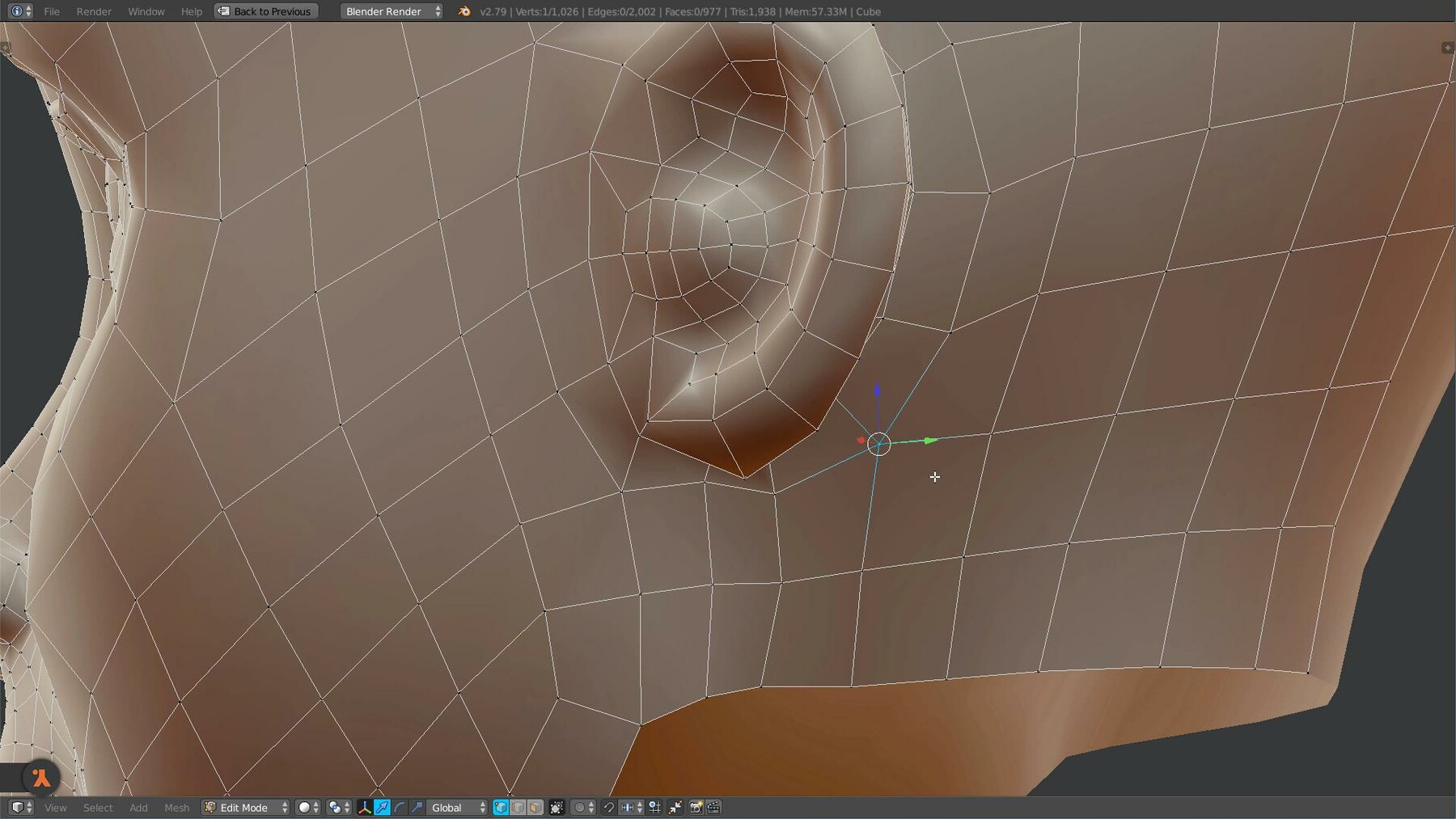1456x819 pixels.
Task: Open the Mesh menu
Action: click(x=176, y=807)
